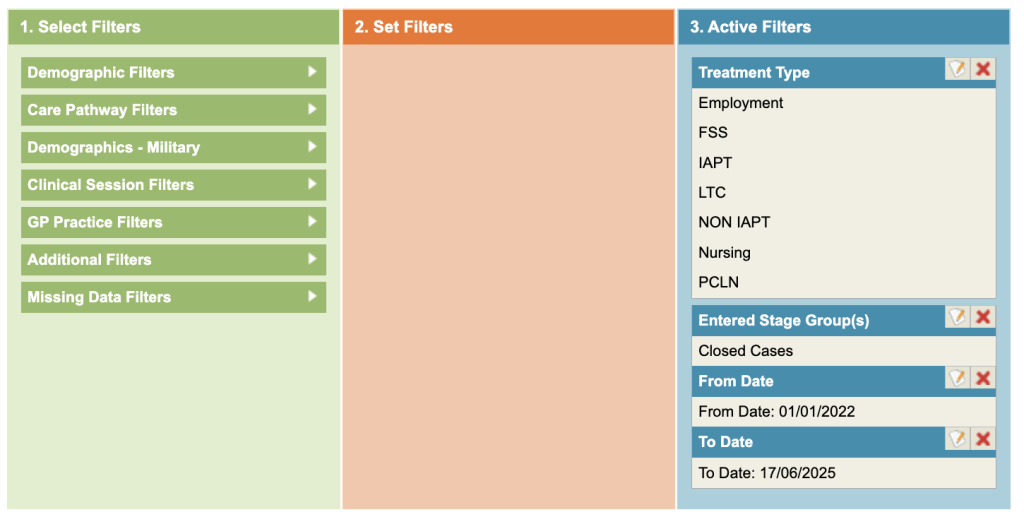Select GP Practice Filters
Image resolution: width=1024 pixels, height=517 pixels.
[173, 222]
